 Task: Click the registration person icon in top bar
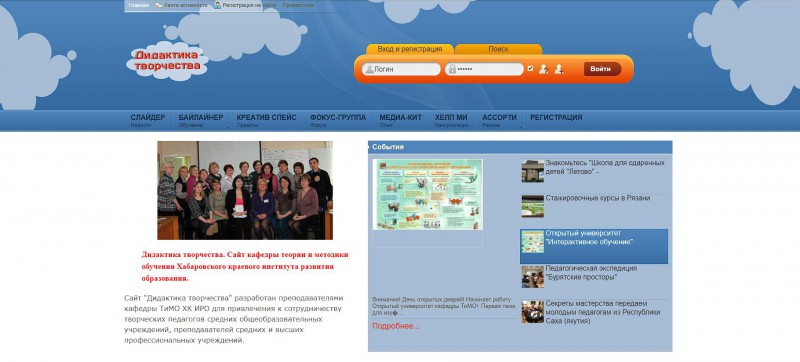click(x=217, y=5)
